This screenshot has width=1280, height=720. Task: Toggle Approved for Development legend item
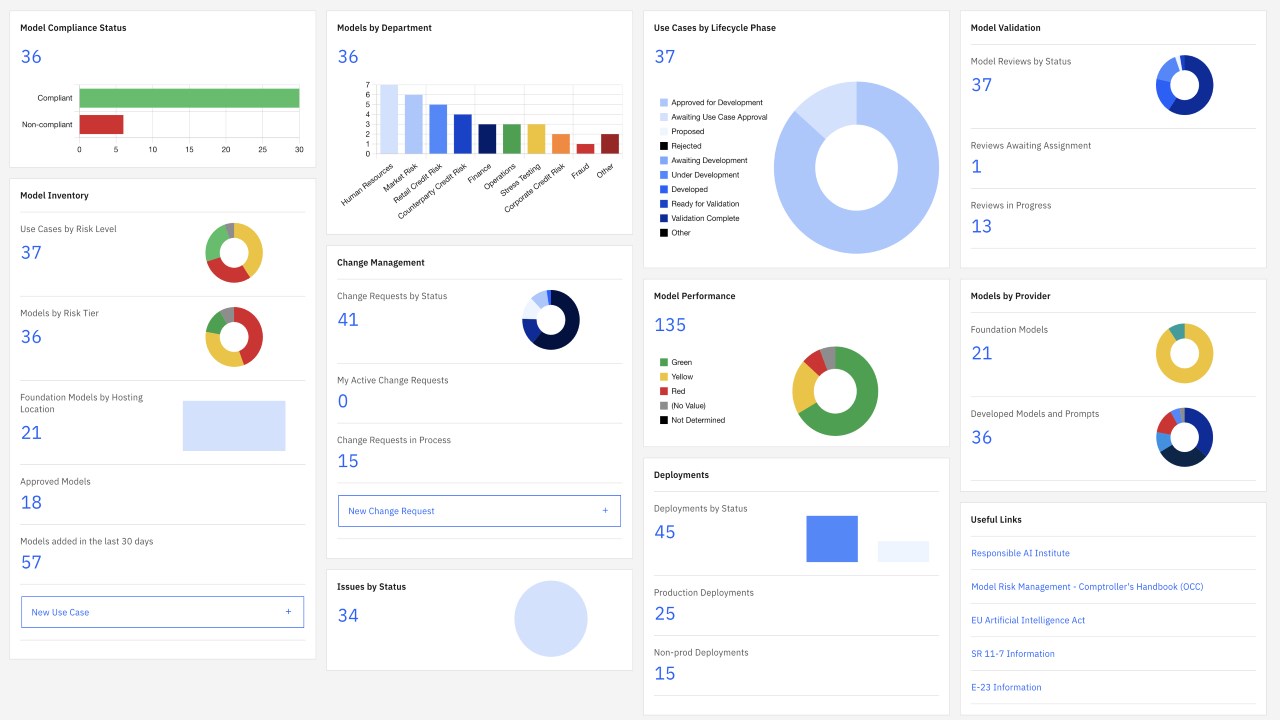tap(711, 102)
